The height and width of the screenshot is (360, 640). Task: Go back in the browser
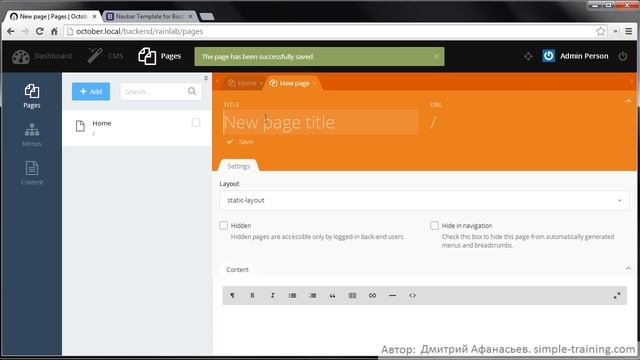(11, 31)
